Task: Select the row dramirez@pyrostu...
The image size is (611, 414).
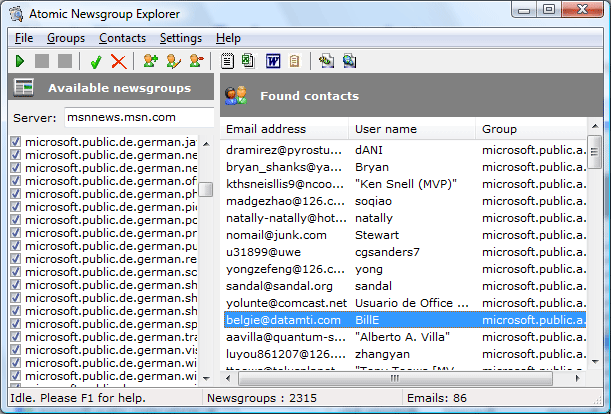Action: [403, 150]
